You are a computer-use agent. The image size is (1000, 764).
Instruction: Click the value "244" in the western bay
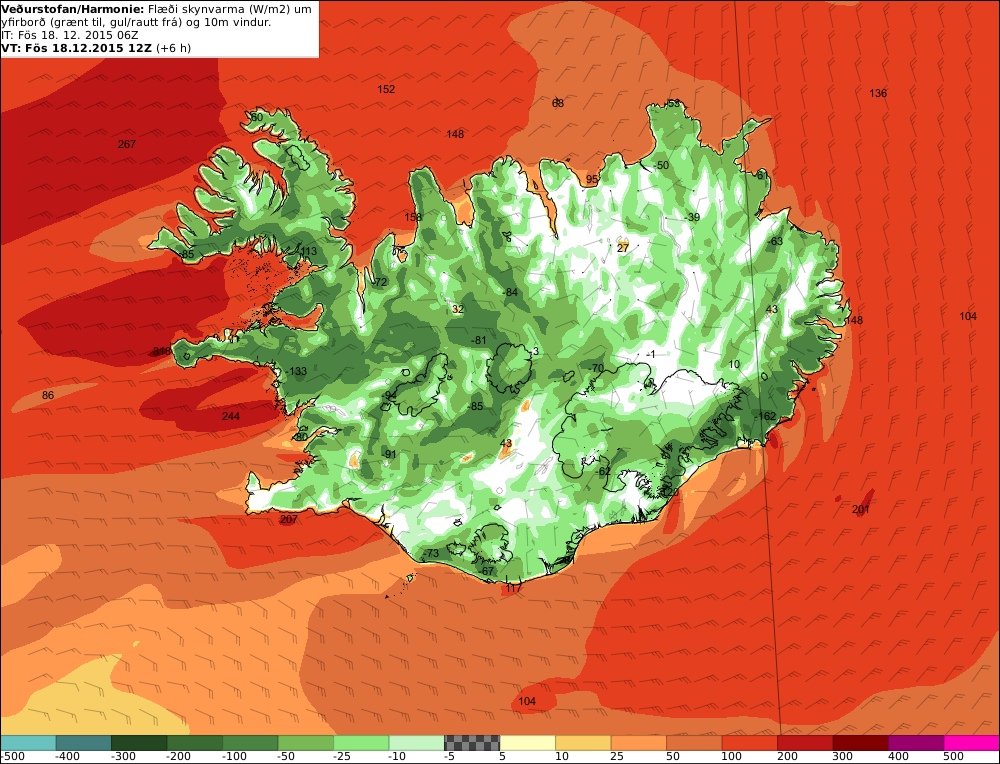(x=231, y=416)
